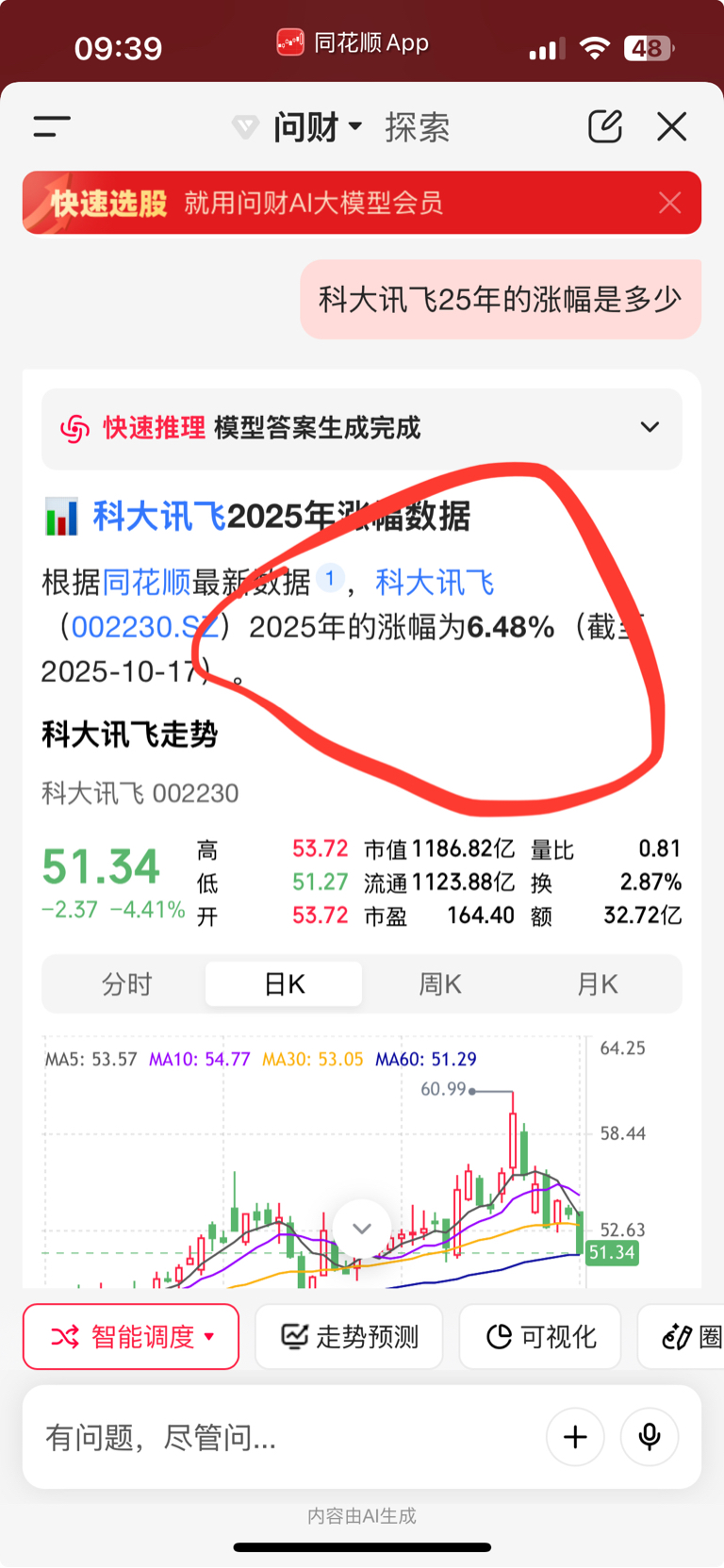724x1568 pixels.
Task: Tap the 智能调度 shuffle arrows icon
Action: click(x=65, y=1337)
